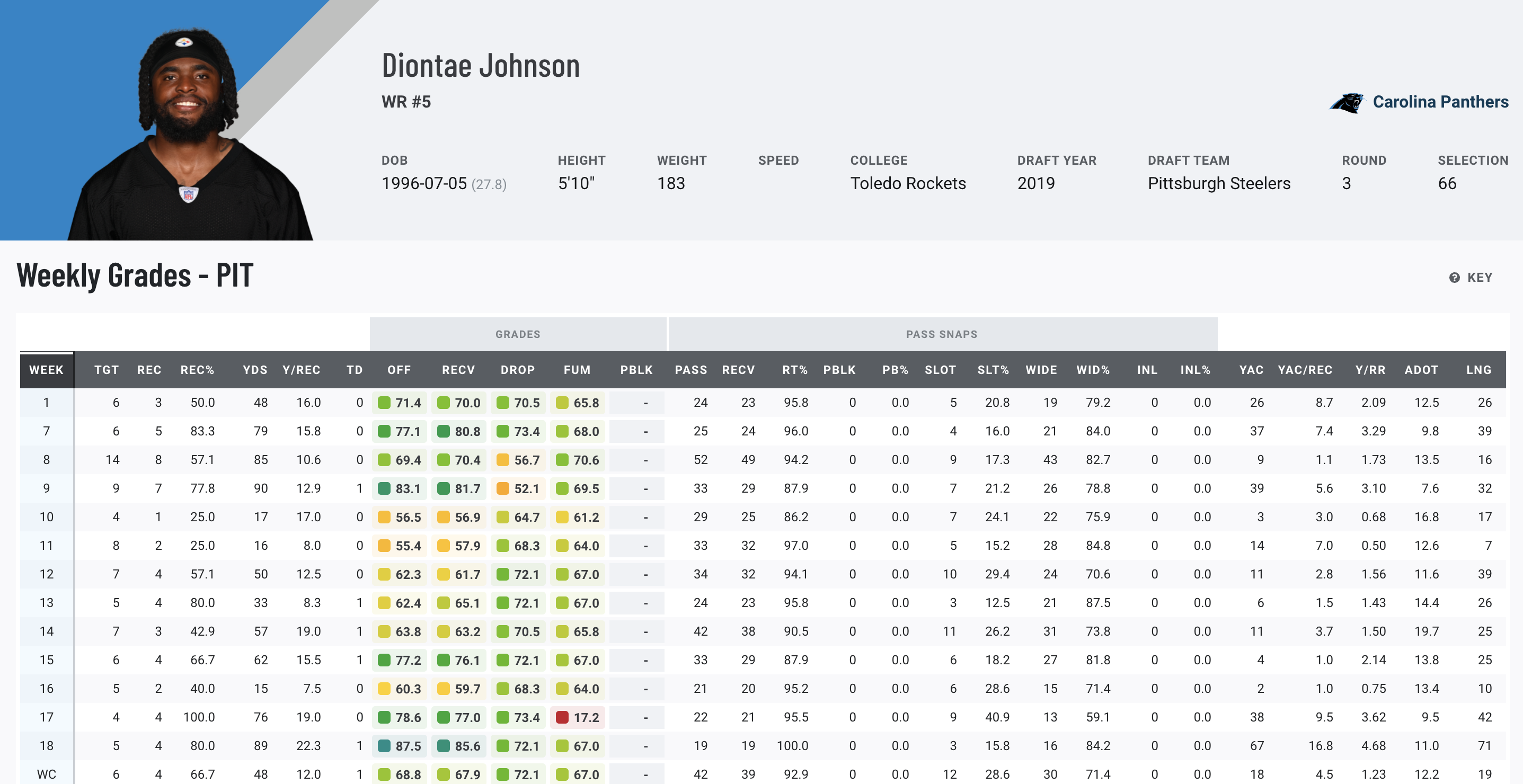Image resolution: width=1523 pixels, height=784 pixels.
Task: Sort by LNG column header
Action: (1478, 370)
